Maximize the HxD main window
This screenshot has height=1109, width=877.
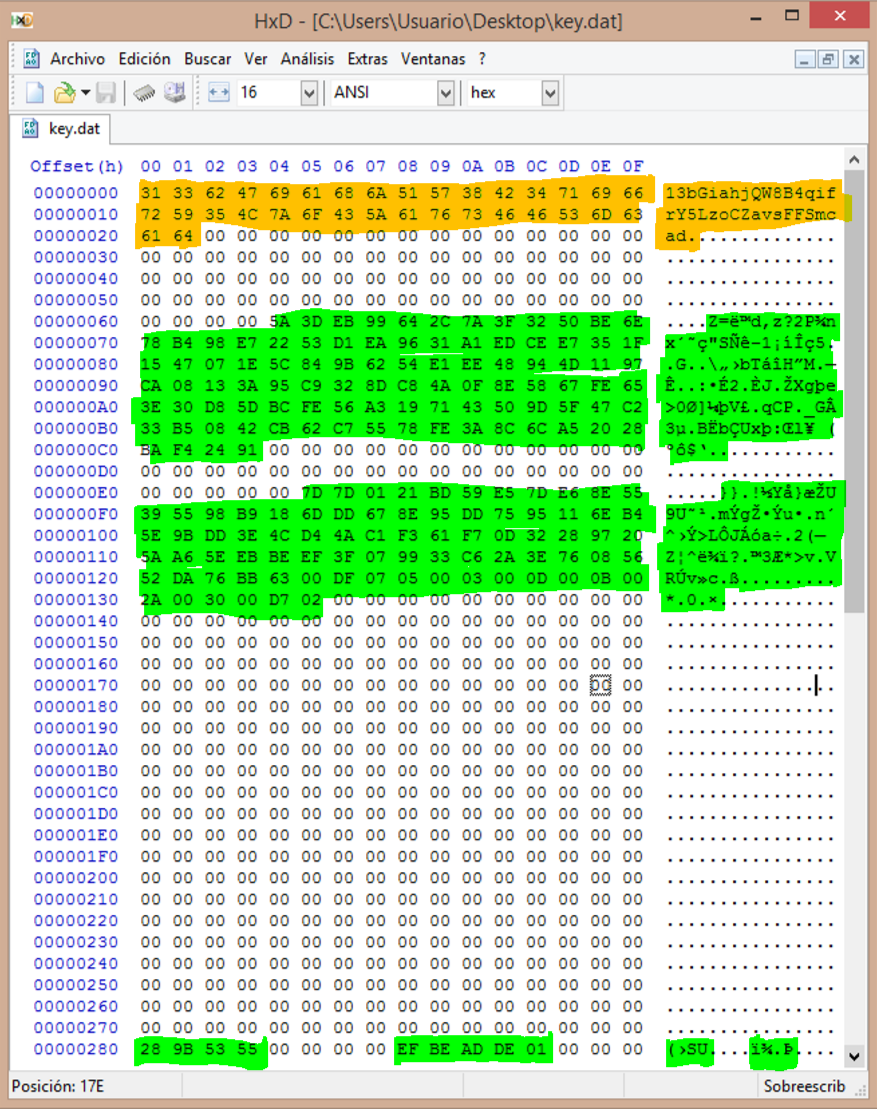792,16
